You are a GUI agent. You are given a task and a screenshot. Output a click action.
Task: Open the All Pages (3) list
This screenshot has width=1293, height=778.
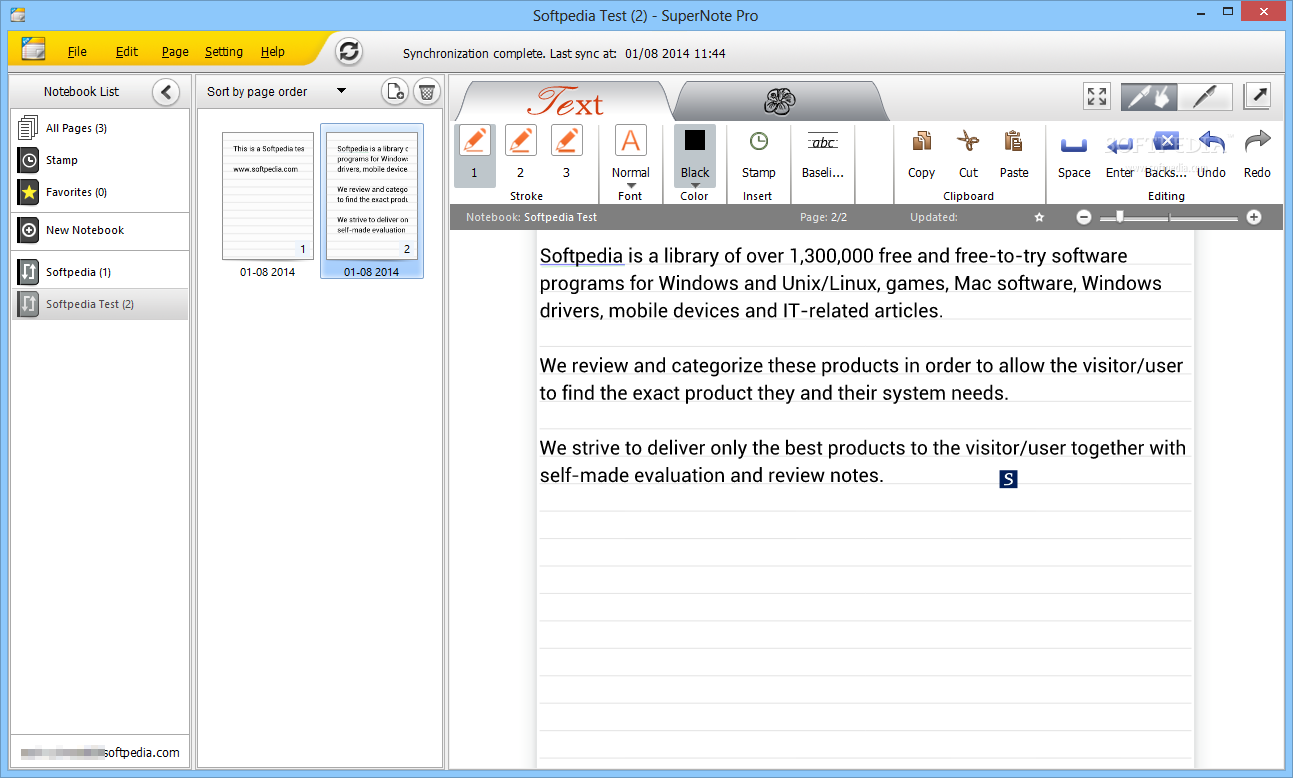click(100, 128)
